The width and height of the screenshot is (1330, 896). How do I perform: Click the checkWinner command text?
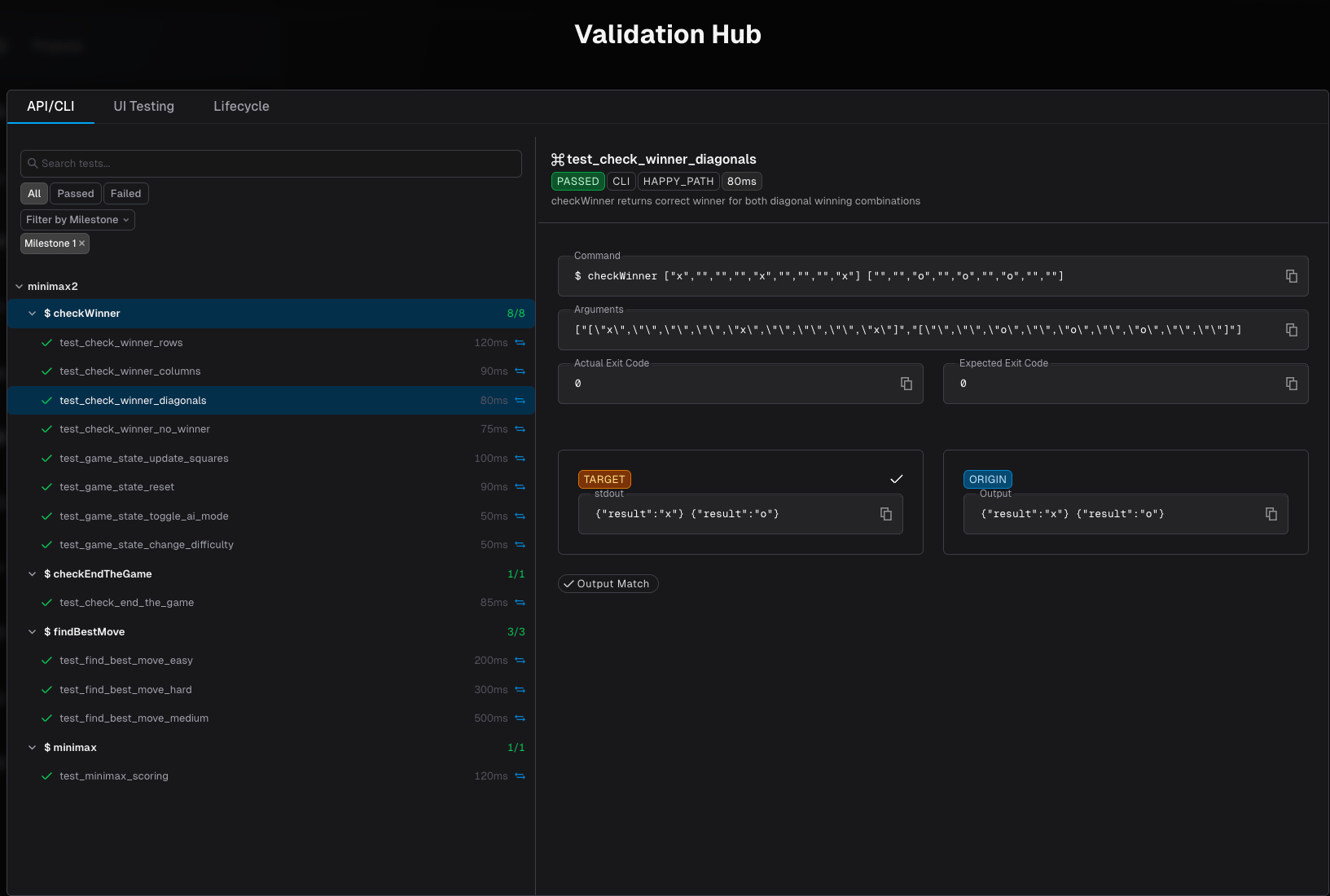coord(819,276)
